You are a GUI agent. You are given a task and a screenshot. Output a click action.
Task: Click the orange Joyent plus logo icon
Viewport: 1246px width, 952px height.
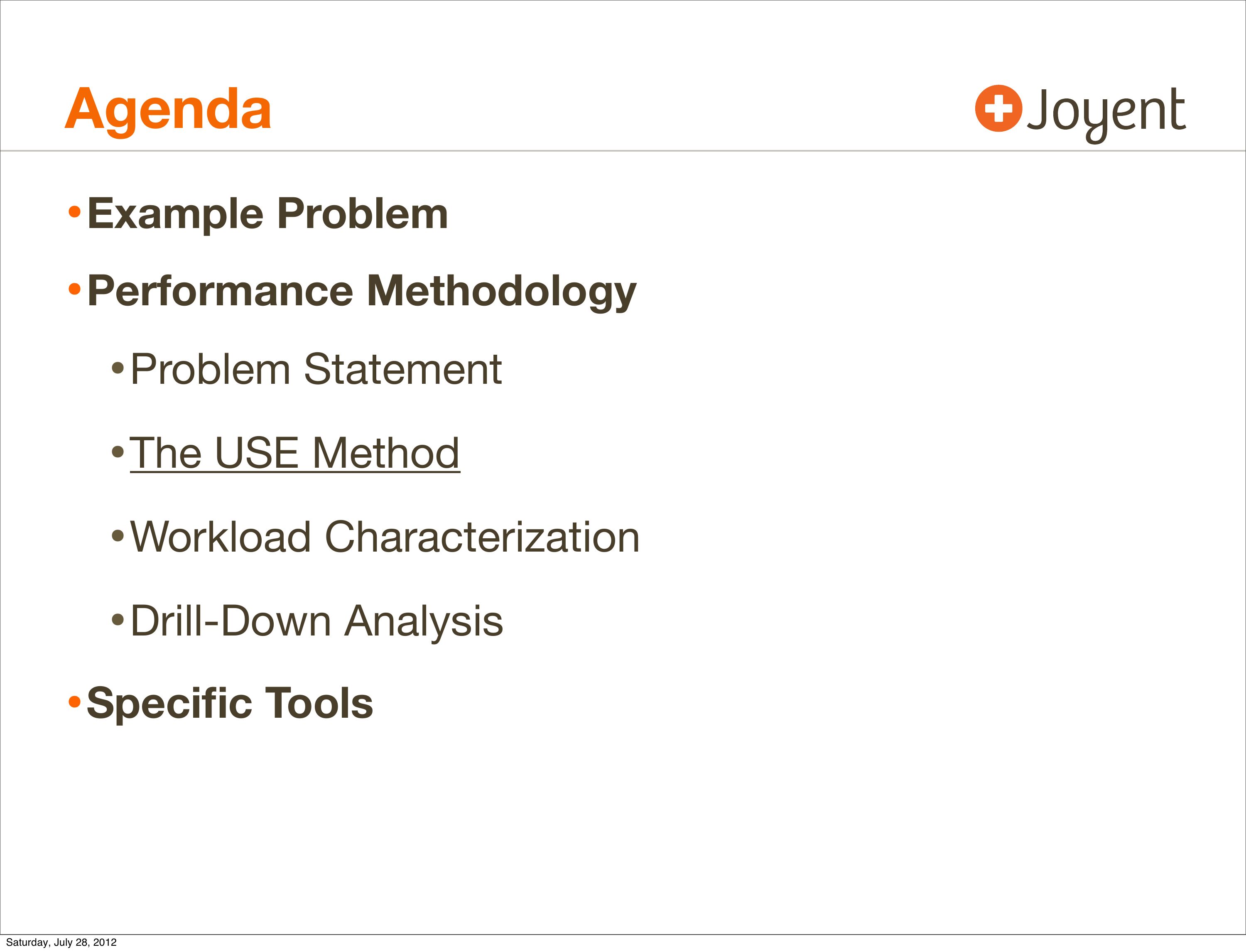point(998,108)
